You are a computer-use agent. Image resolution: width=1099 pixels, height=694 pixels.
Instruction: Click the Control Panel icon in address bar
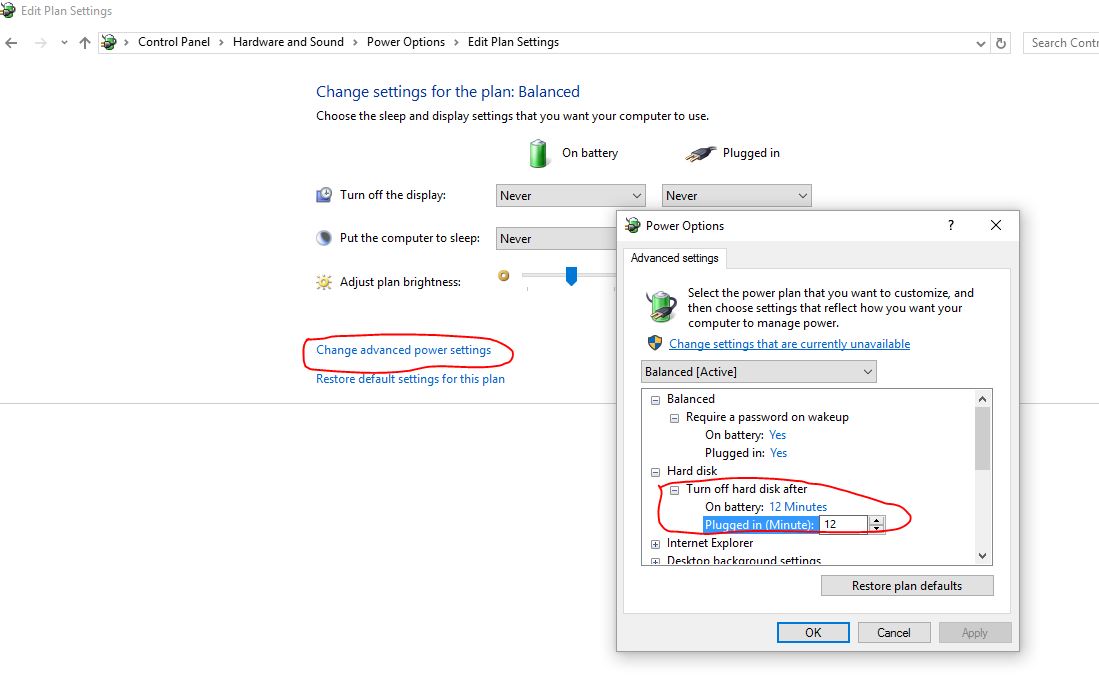(x=109, y=42)
